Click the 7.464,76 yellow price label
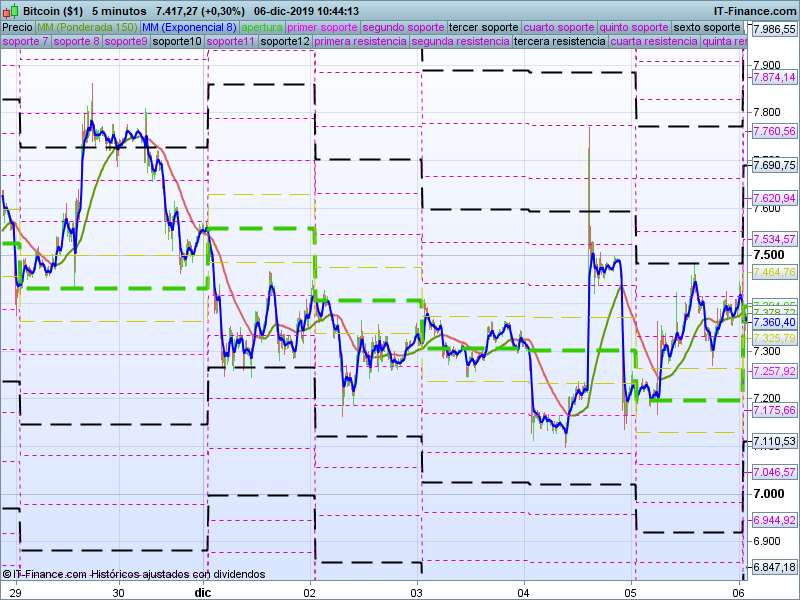Screen dimensions: 800x600 point(774,272)
